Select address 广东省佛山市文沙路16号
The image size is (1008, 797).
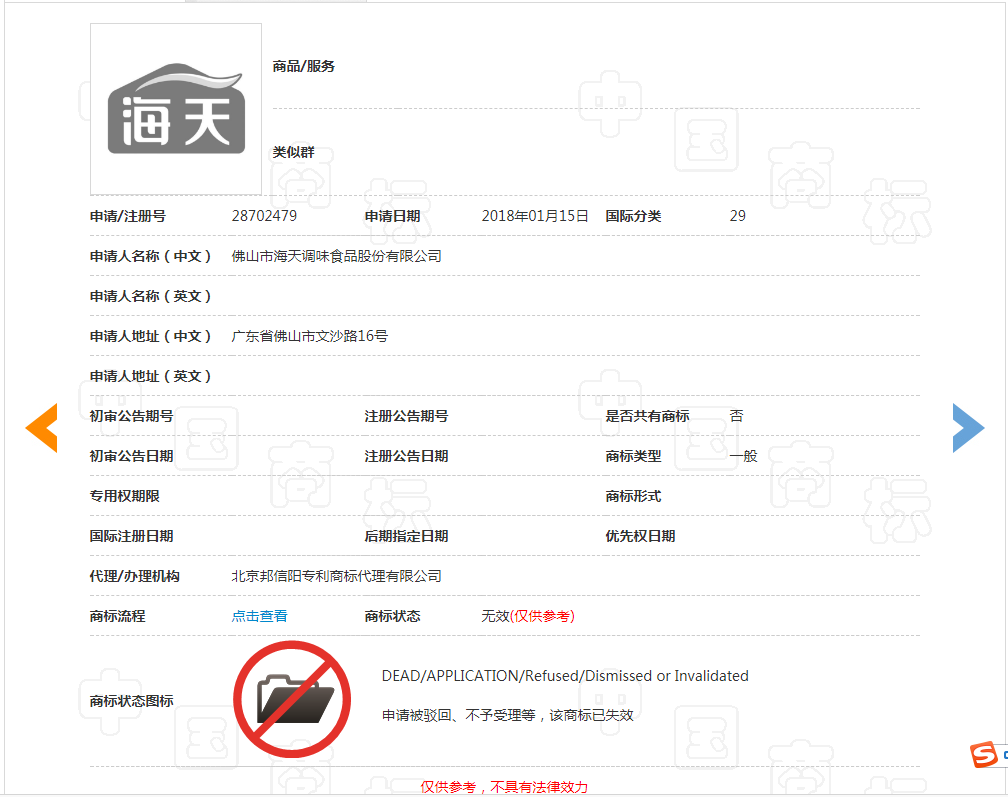(303, 336)
